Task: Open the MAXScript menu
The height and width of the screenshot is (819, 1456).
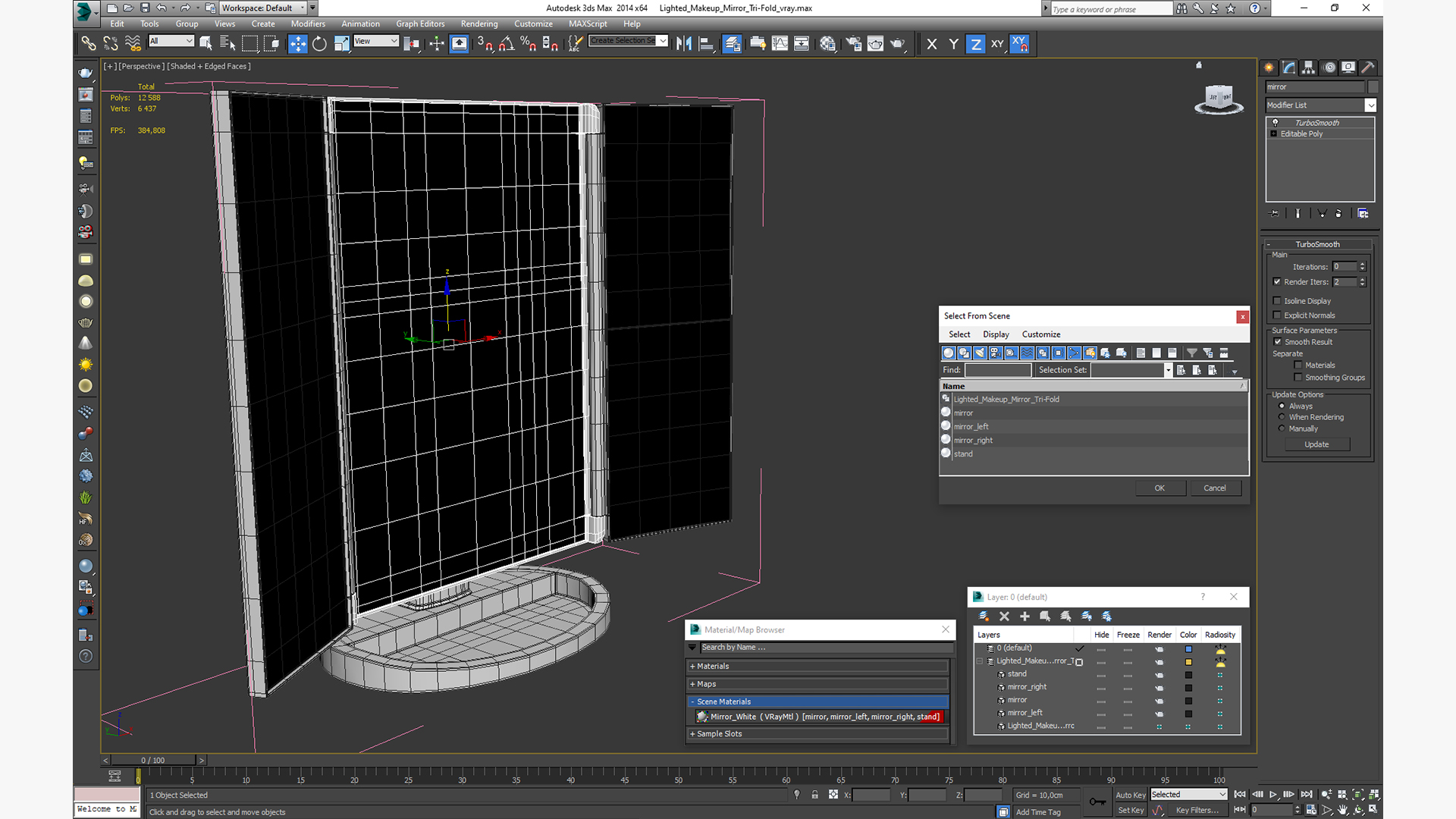Action: 588,24
